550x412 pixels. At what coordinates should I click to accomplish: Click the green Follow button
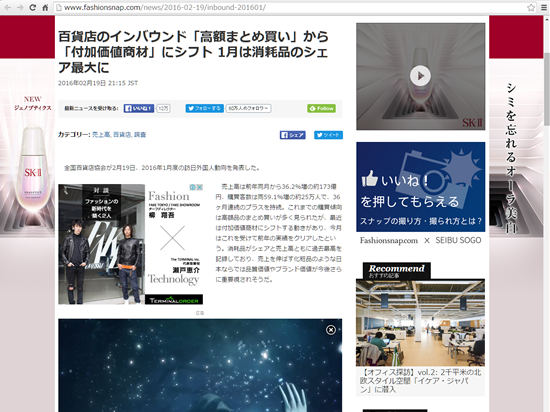coord(321,108)
